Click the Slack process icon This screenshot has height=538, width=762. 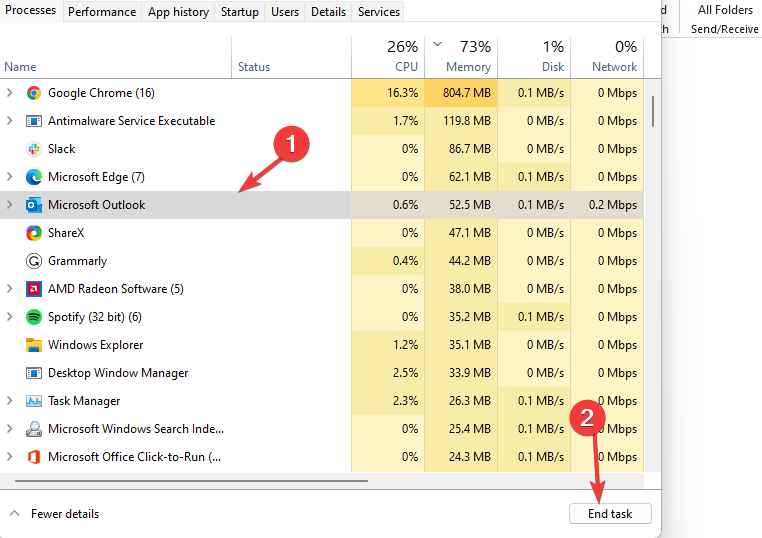[34, 149]
